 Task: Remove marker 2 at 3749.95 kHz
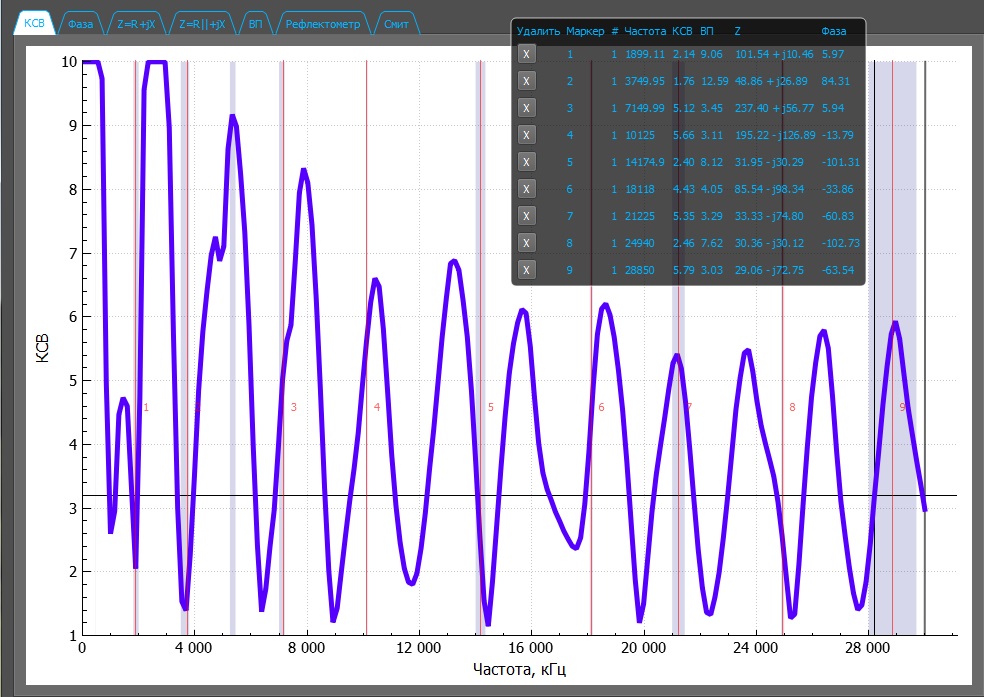(527, 81)
